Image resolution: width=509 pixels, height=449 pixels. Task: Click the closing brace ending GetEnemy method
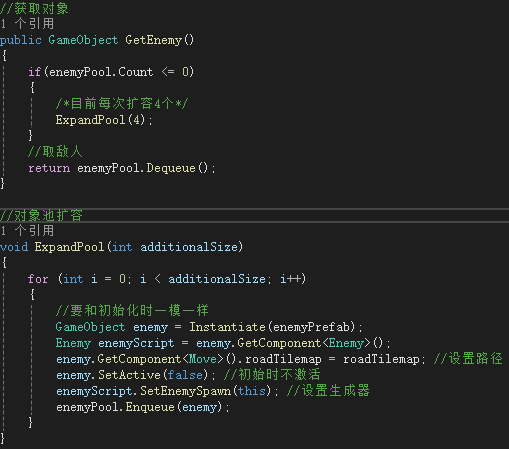pyautogui.click(x=3, y=184)
